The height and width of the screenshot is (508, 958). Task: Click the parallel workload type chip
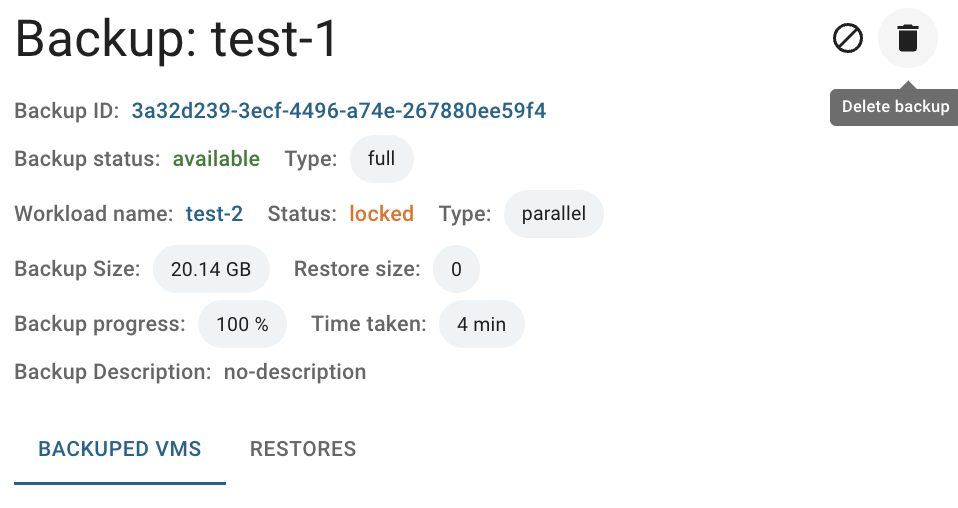[554, 213]
